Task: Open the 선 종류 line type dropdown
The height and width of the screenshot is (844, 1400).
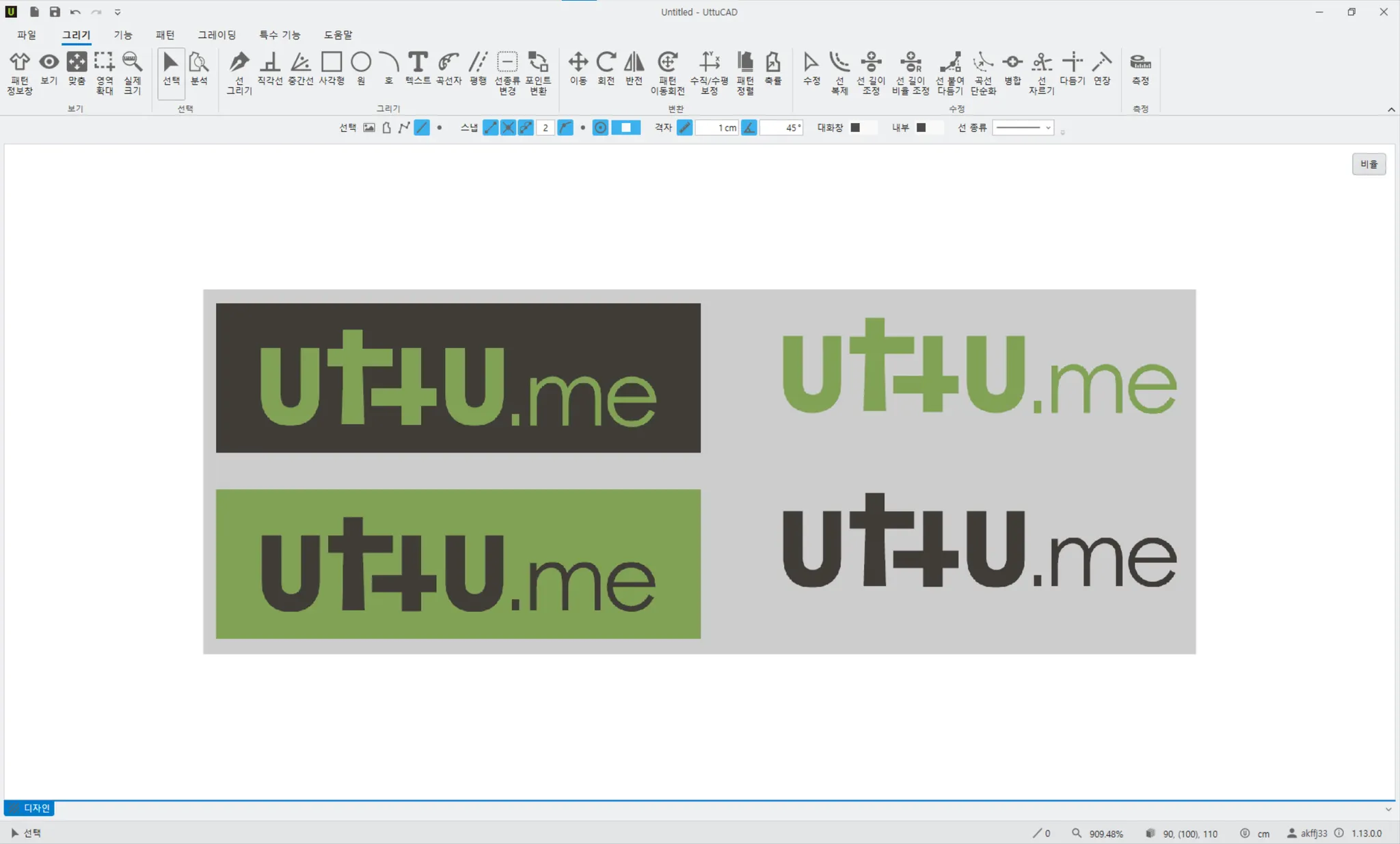Action: point(1023,128)
